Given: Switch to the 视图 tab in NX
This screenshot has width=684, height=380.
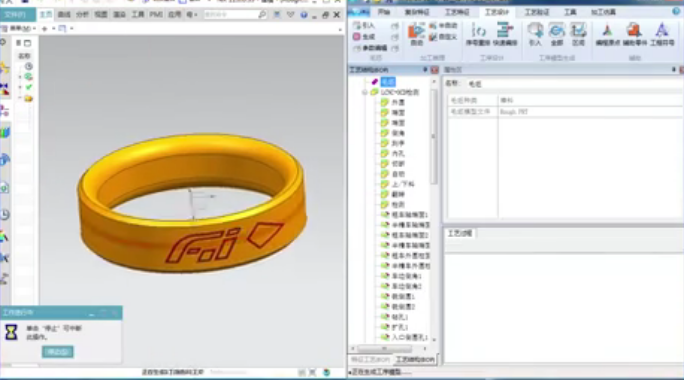Looking at the screenshot, I should [101, 15].
